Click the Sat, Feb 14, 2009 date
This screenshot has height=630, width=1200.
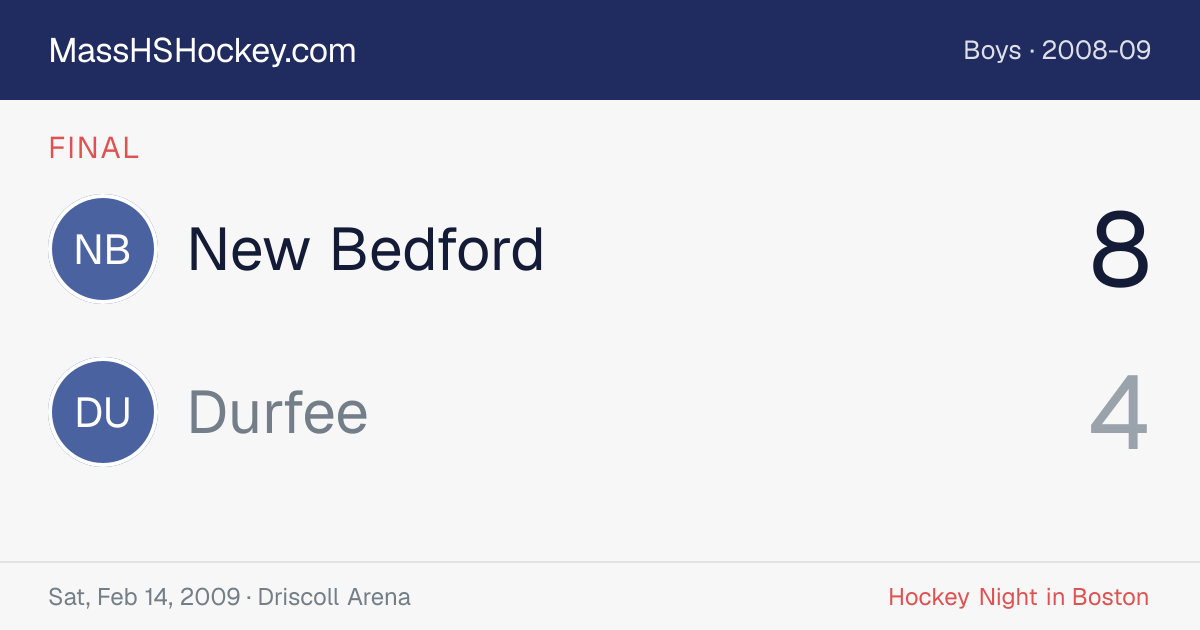click(144, 598)
